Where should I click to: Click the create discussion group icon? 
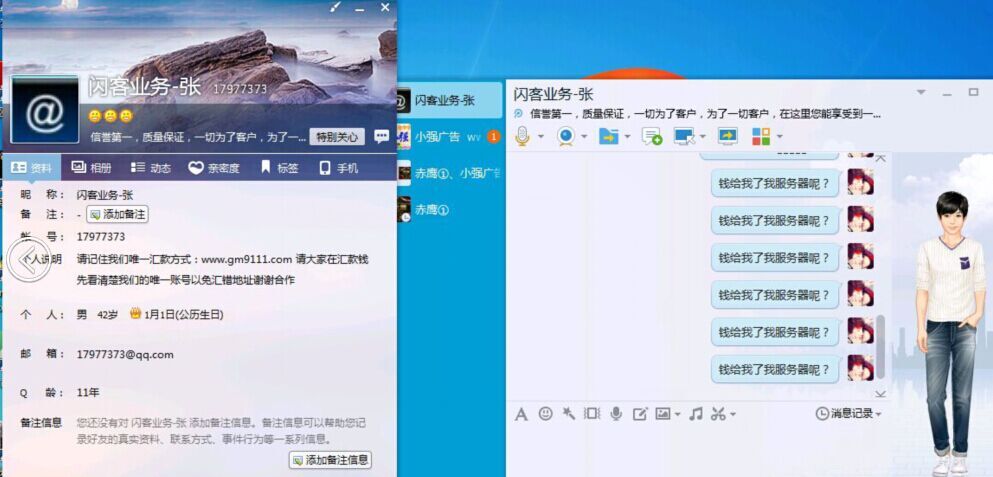click(x=652, y=136)
